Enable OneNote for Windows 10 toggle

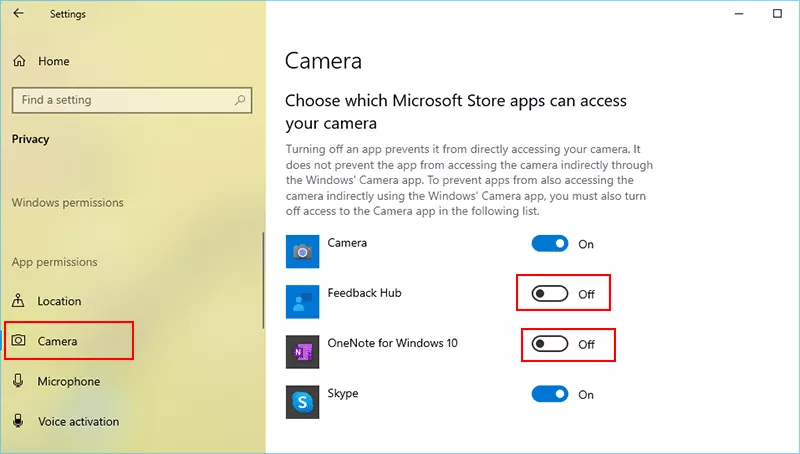point(550,344)
